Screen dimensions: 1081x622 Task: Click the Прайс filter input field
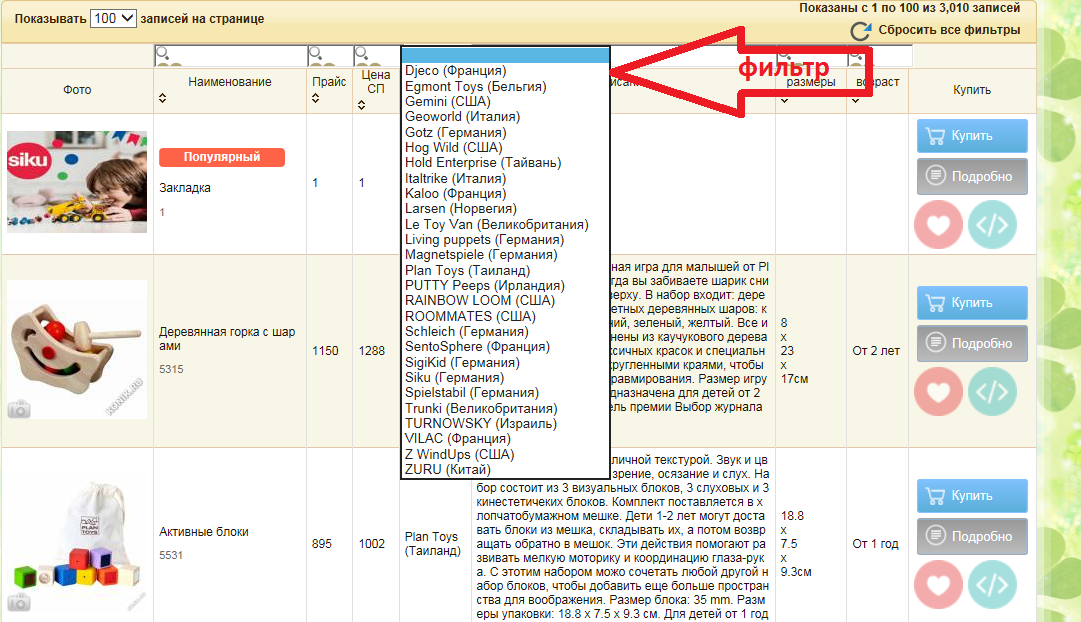point(330,56)
